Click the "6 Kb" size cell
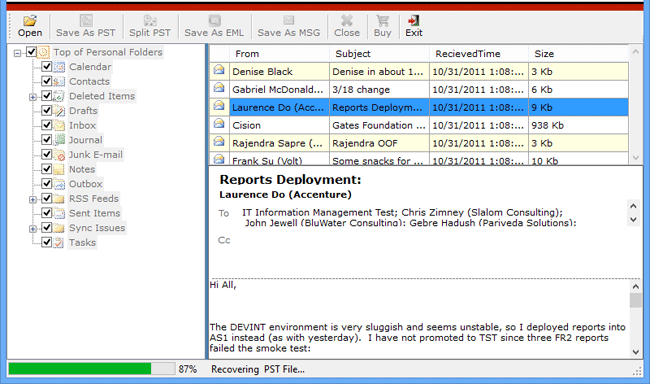The image size is (651, 386). tap(579, 90)
